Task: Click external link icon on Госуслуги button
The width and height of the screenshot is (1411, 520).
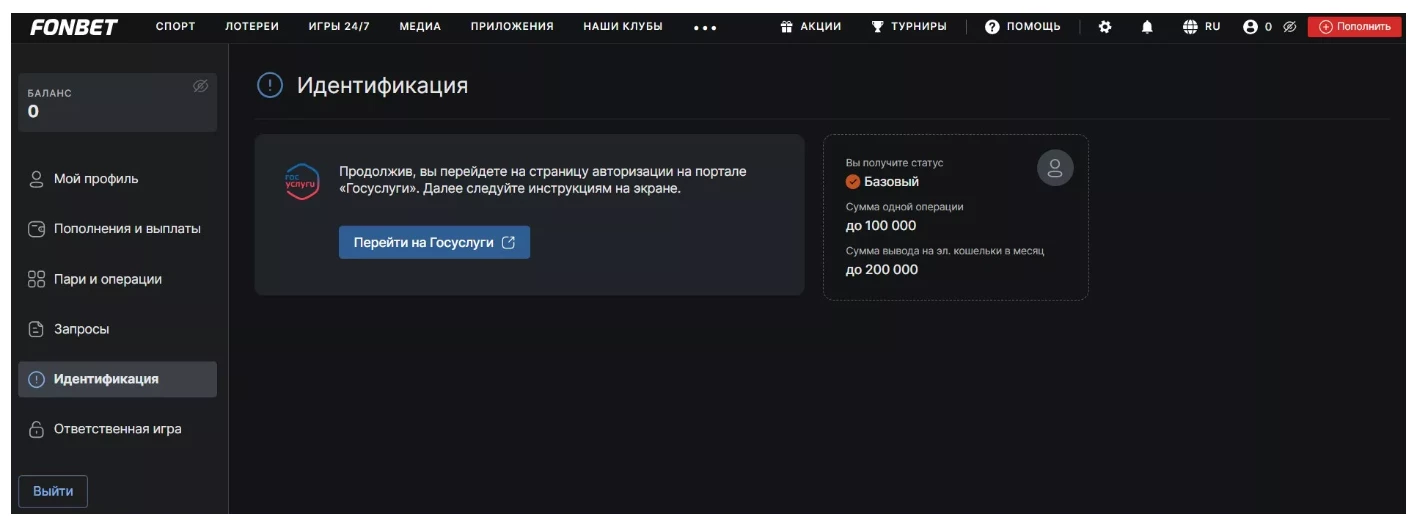Action: 508,242
